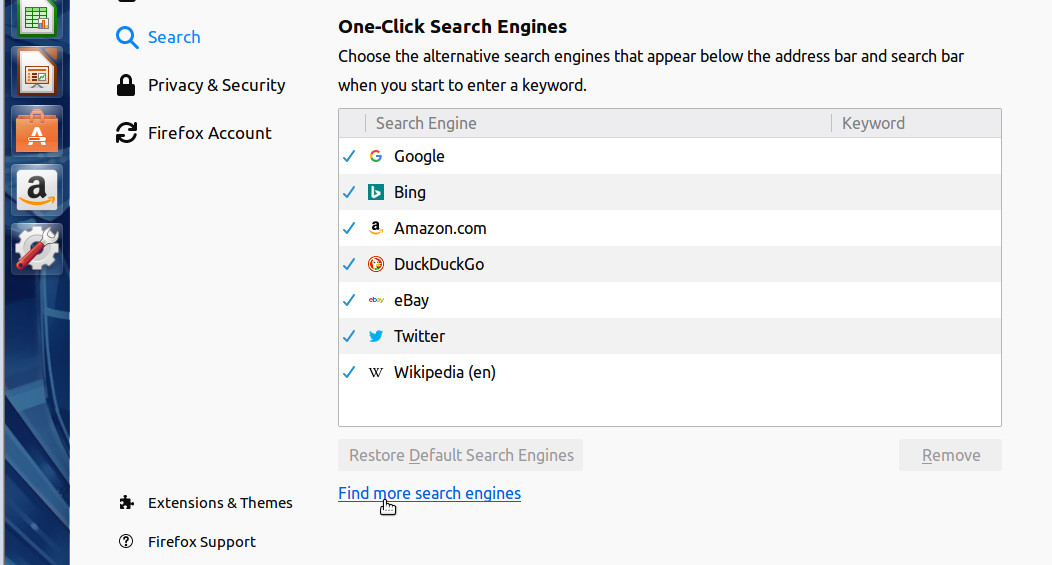
Task: Go to Firefox Account settings
Action: 209,133
